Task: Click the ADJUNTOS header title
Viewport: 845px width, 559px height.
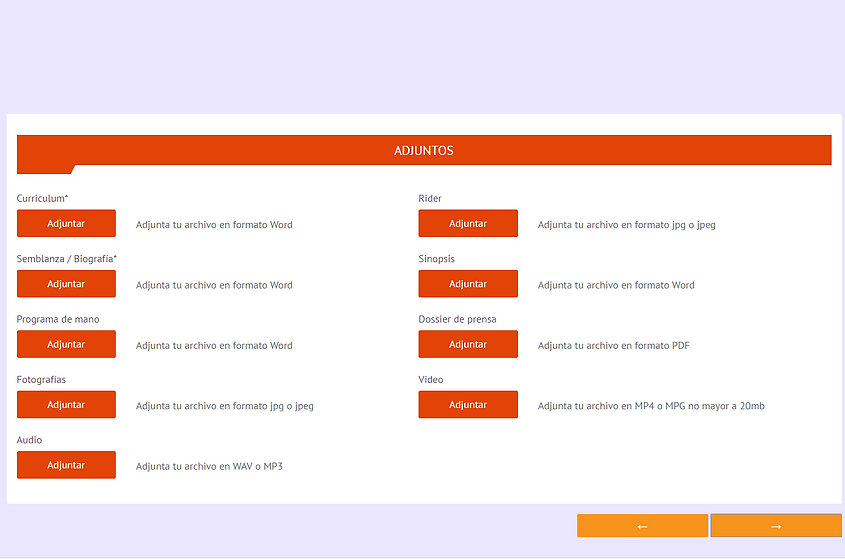Action: 424,150
